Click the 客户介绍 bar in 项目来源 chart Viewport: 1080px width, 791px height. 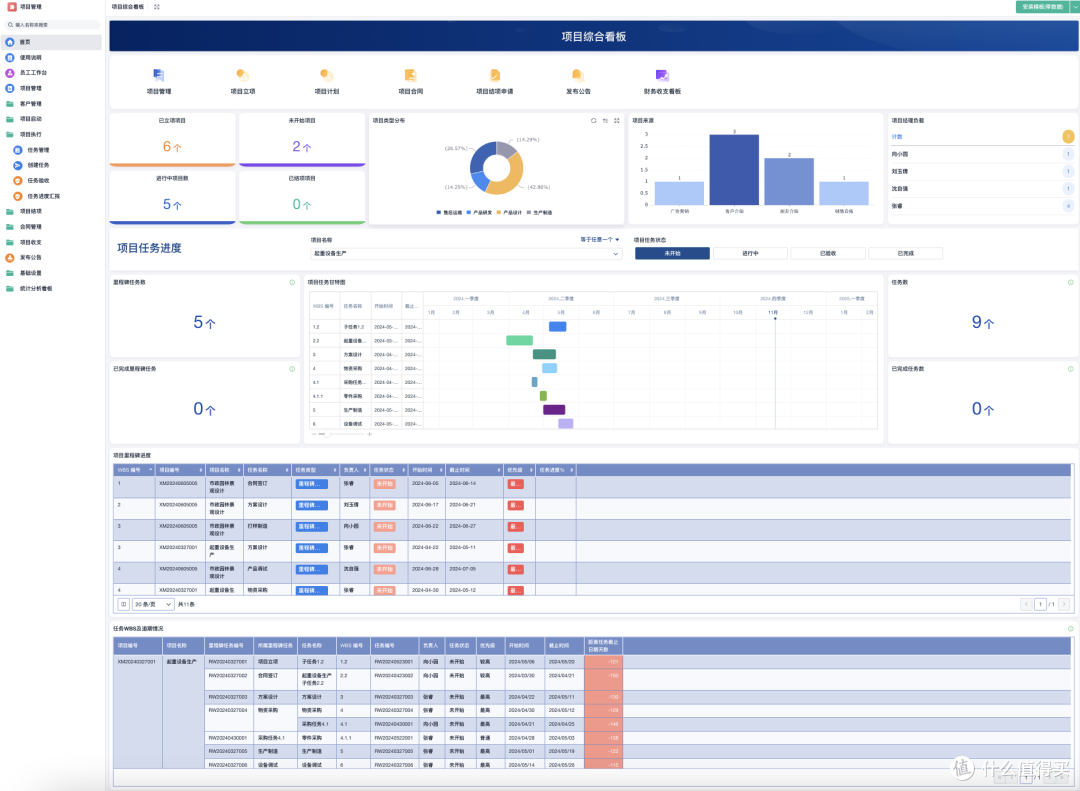[x=734, y=170]
